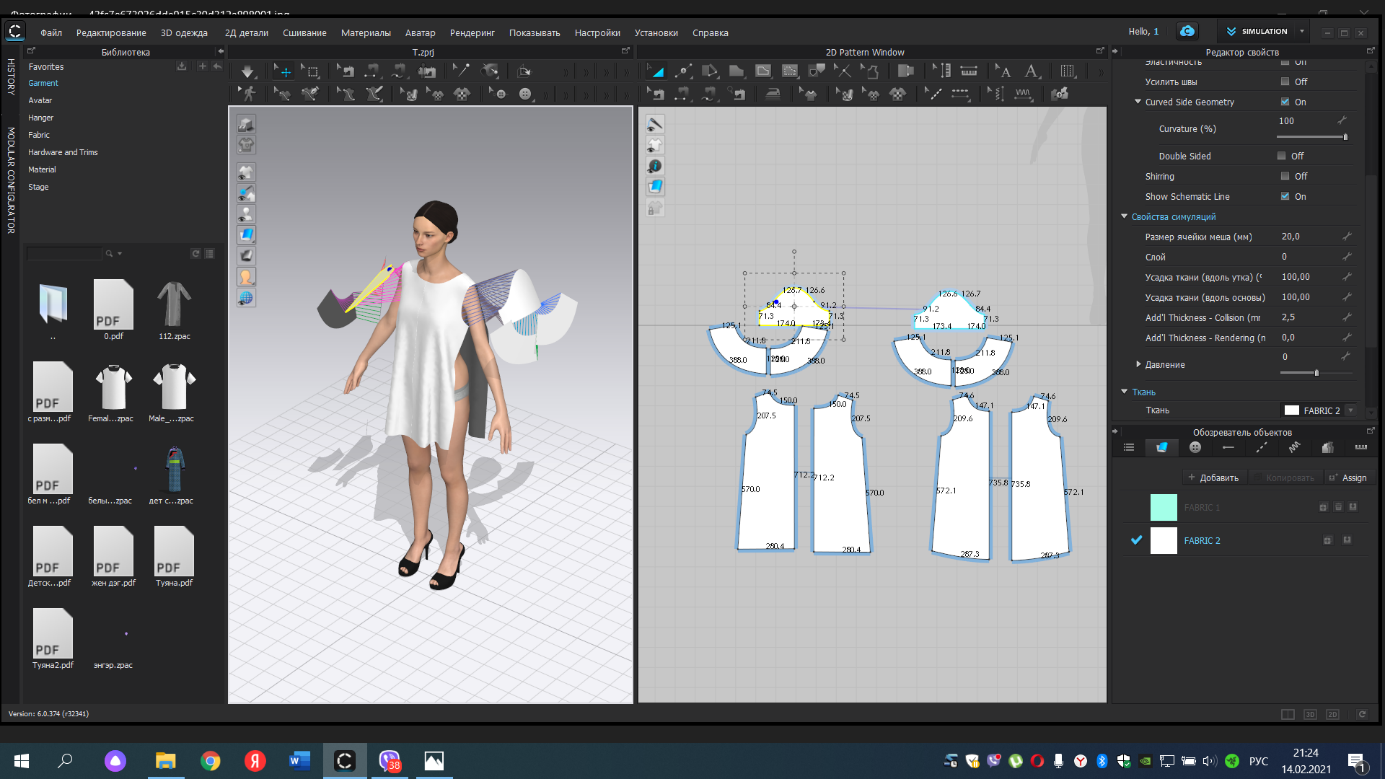Disable the Show Schematic Line checkbox
1385x779 pixels.
tap(1284, 196)
